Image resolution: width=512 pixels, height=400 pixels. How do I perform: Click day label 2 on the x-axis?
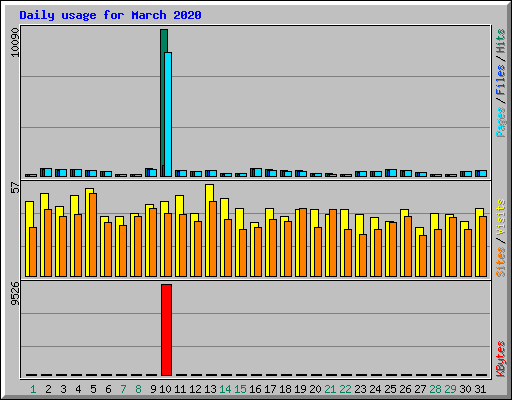(48, 389)
